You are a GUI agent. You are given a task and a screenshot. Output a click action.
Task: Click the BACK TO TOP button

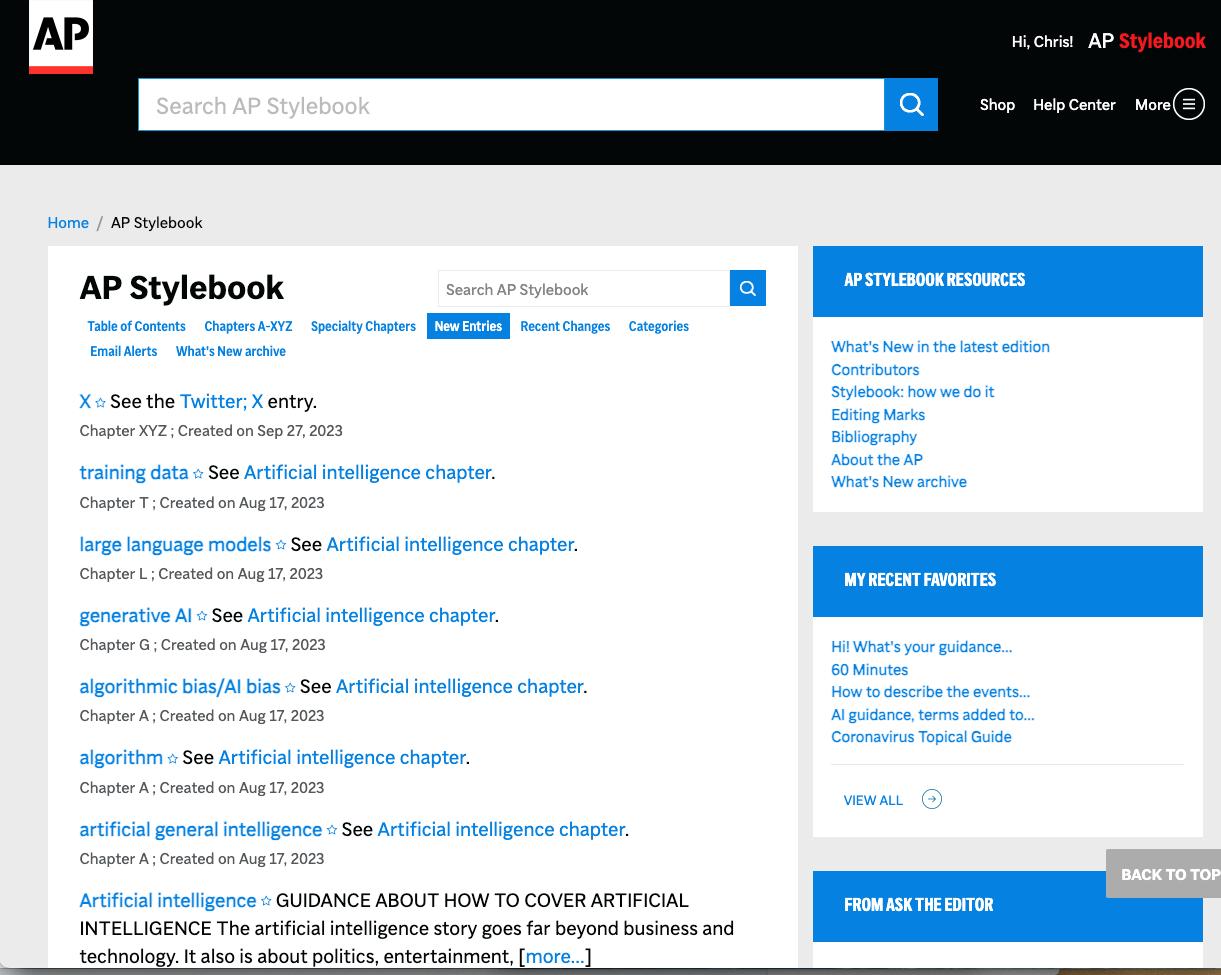point(1164,874)
